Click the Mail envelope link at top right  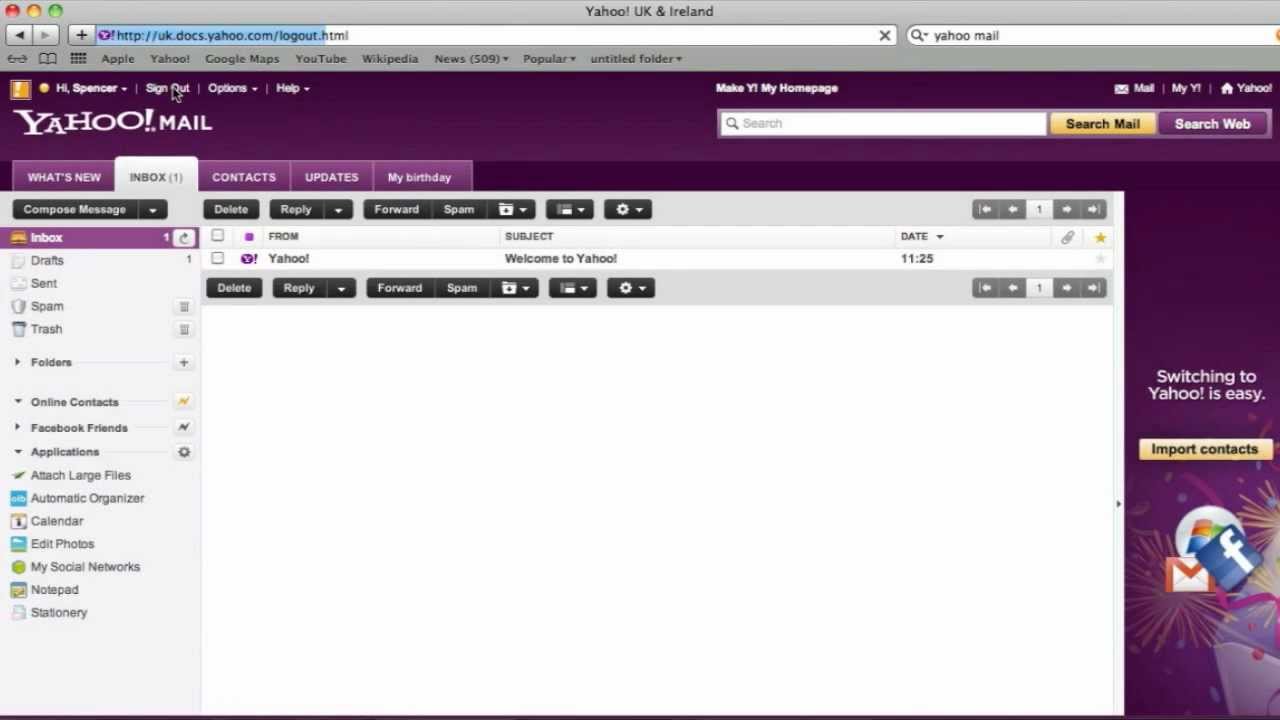pos(1134,88)
